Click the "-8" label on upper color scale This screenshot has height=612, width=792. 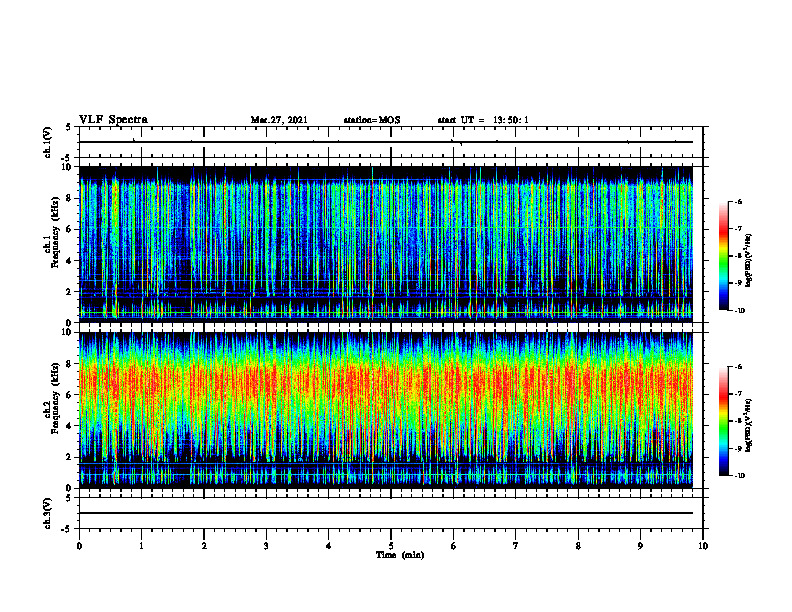(x=738, y=256)
